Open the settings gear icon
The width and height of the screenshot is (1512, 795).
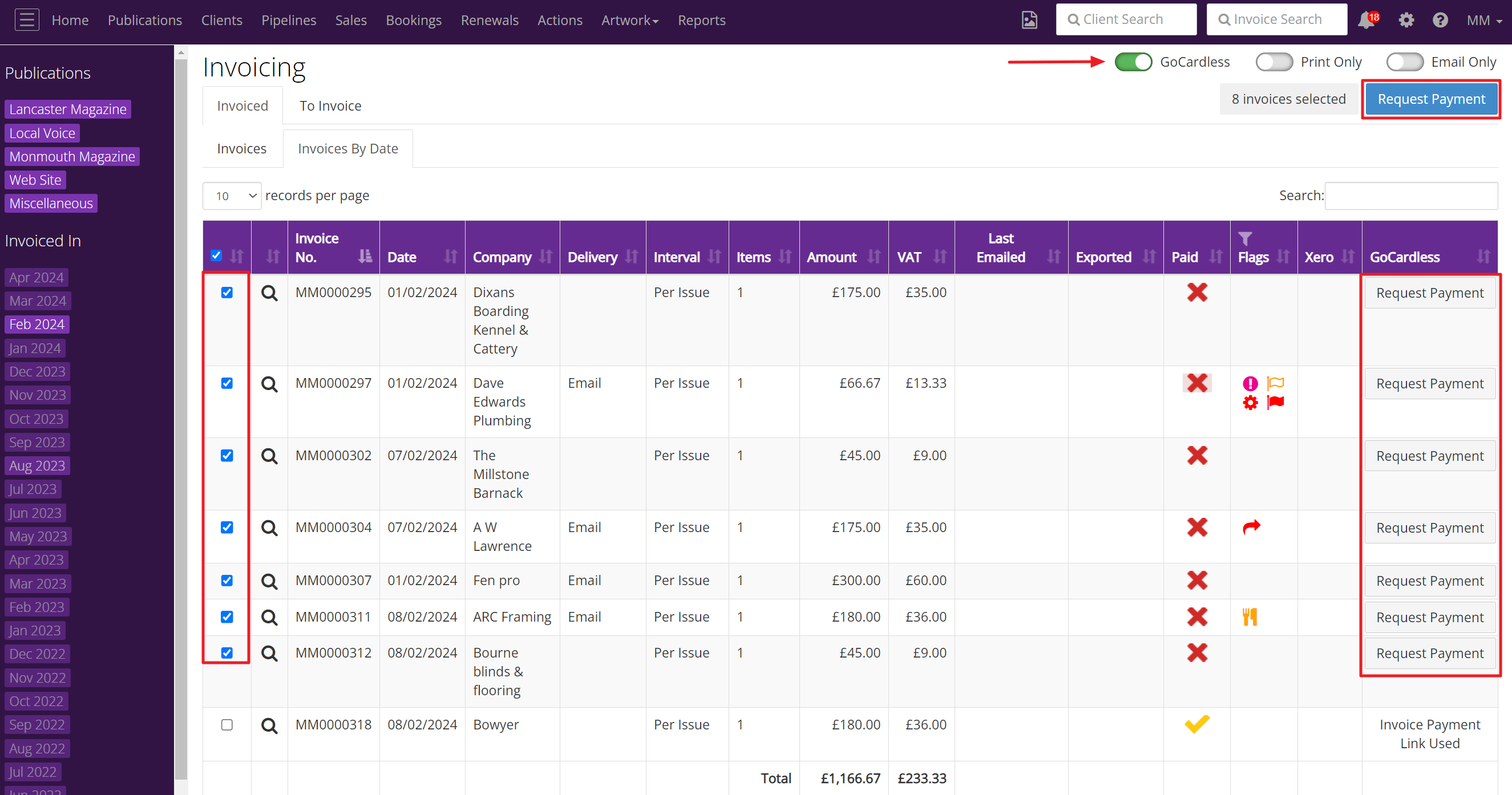pos(1406,21)
